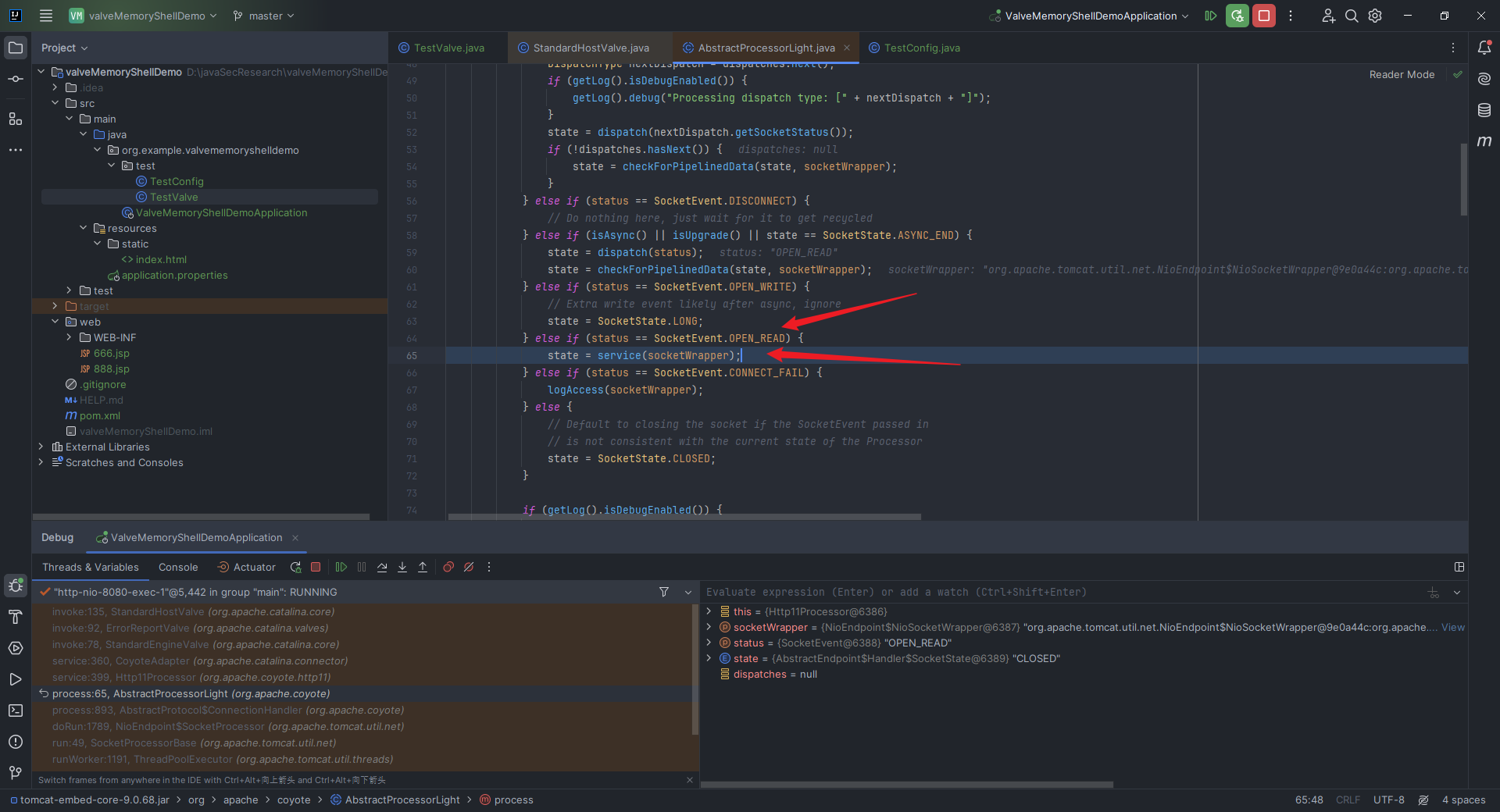Show more tool windows ellipsis
Viewport: 1500px width, 812px height.
pos(16,150)
